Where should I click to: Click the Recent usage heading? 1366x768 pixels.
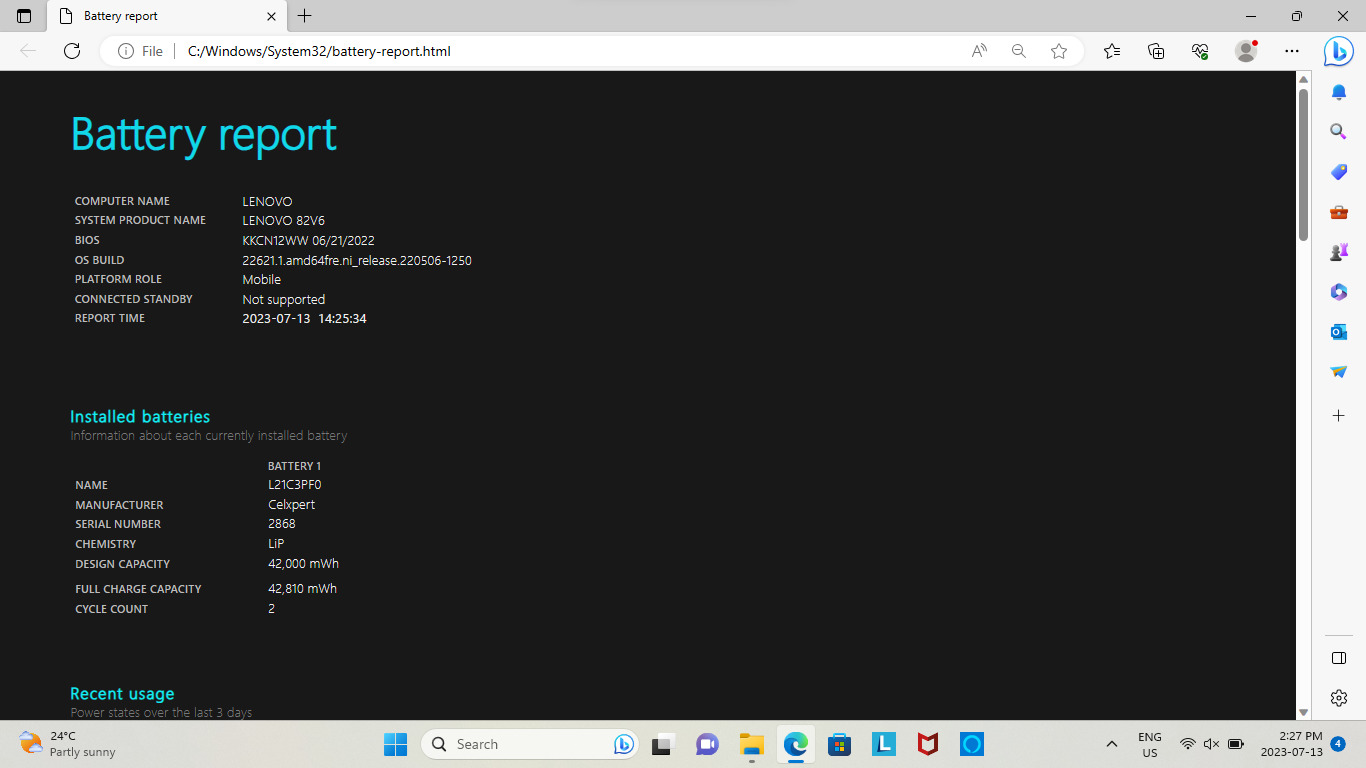tap(122, 693)
